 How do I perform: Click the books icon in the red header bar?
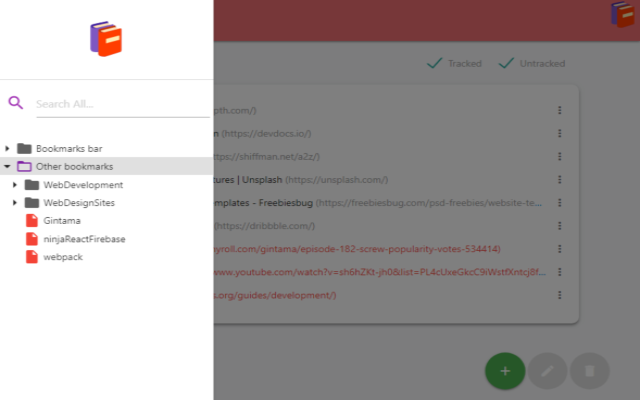(x=622, y=15)
